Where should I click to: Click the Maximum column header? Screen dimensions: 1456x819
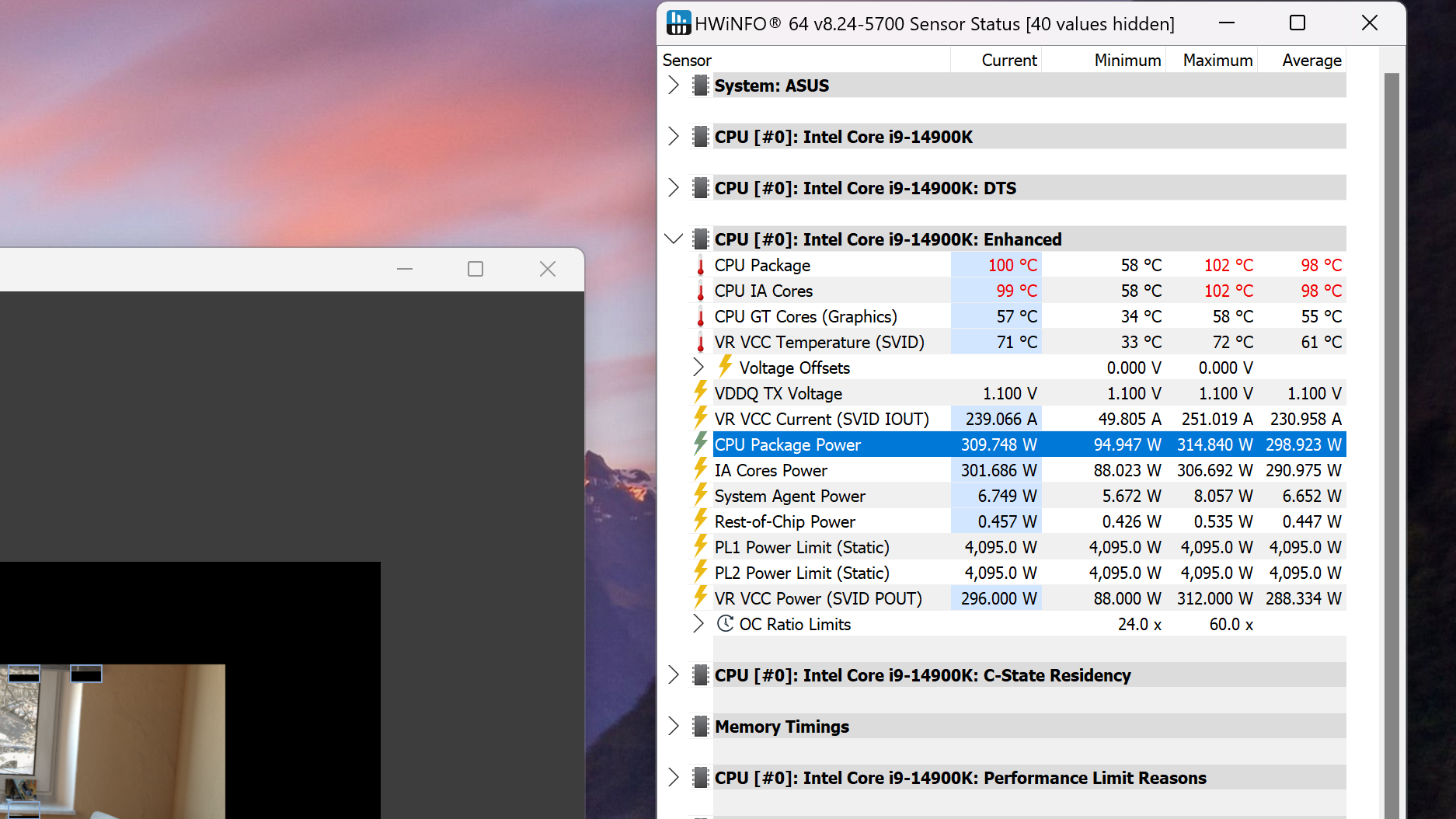click(x=1211, y=60)
